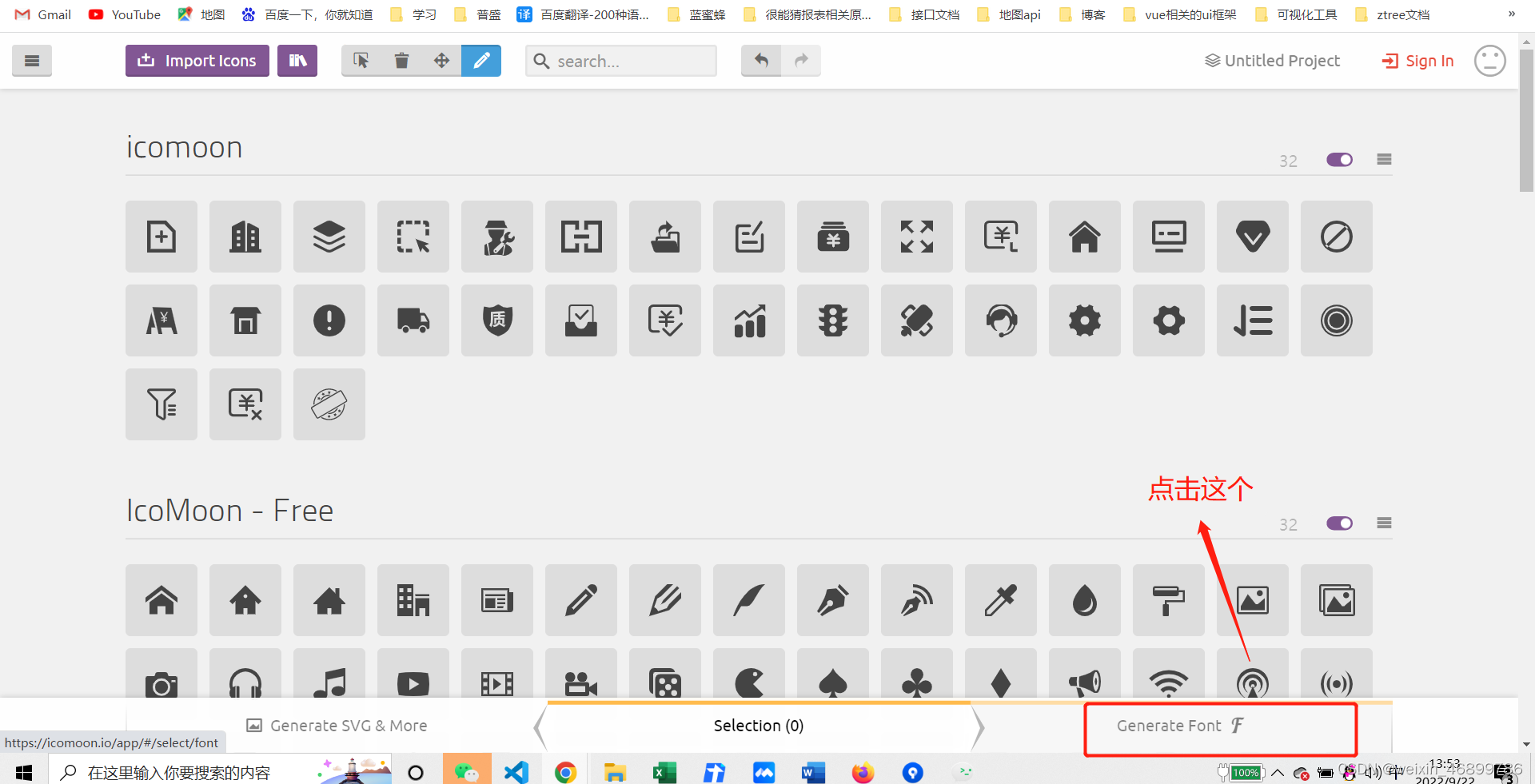Select the diamond gem icon

click(1253, 237)
